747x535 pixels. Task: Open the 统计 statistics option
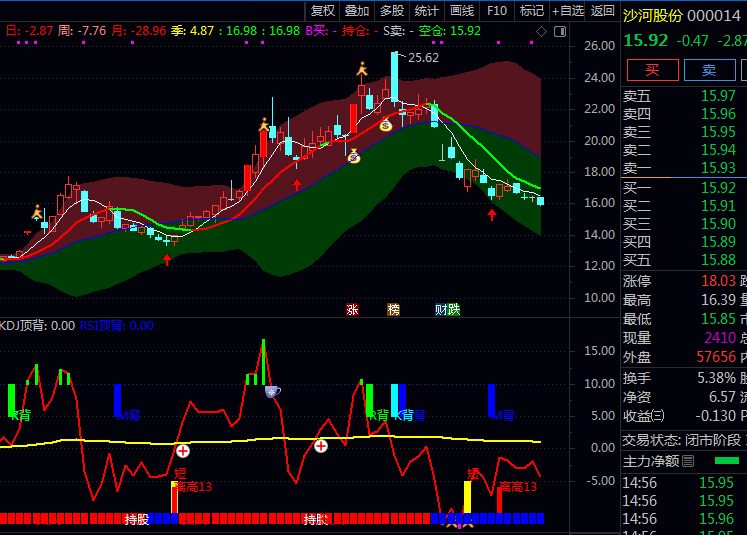(x=426, y=10)
